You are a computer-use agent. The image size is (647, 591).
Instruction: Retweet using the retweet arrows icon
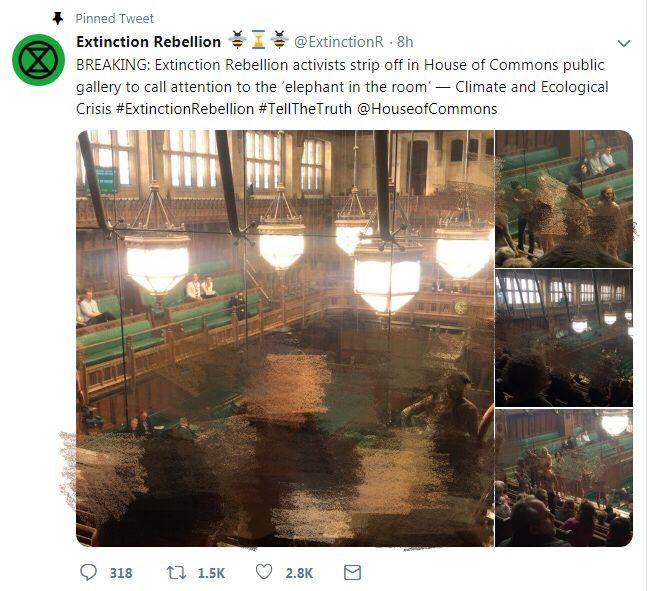tap(176, 572)
